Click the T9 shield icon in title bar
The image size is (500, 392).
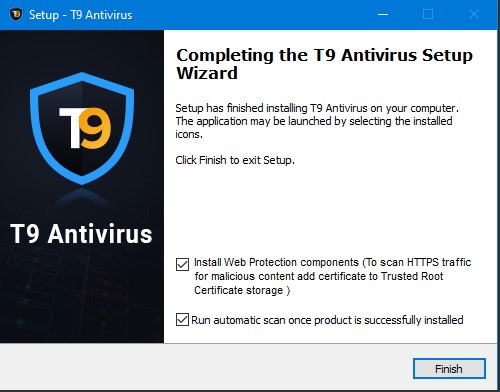15,14
